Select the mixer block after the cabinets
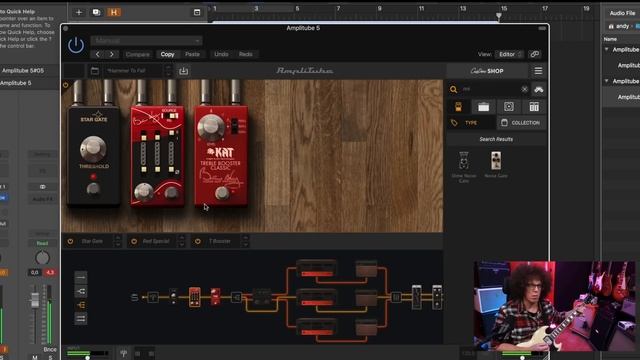640x360 pixels. point(396,297)
